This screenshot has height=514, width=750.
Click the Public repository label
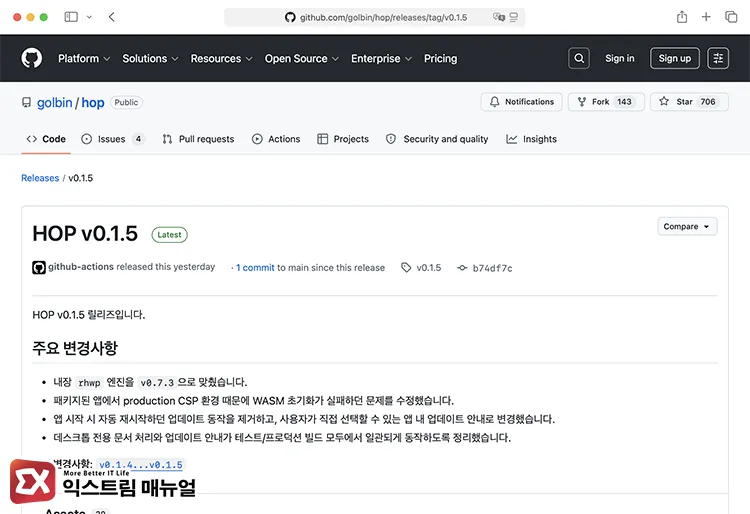126,102
